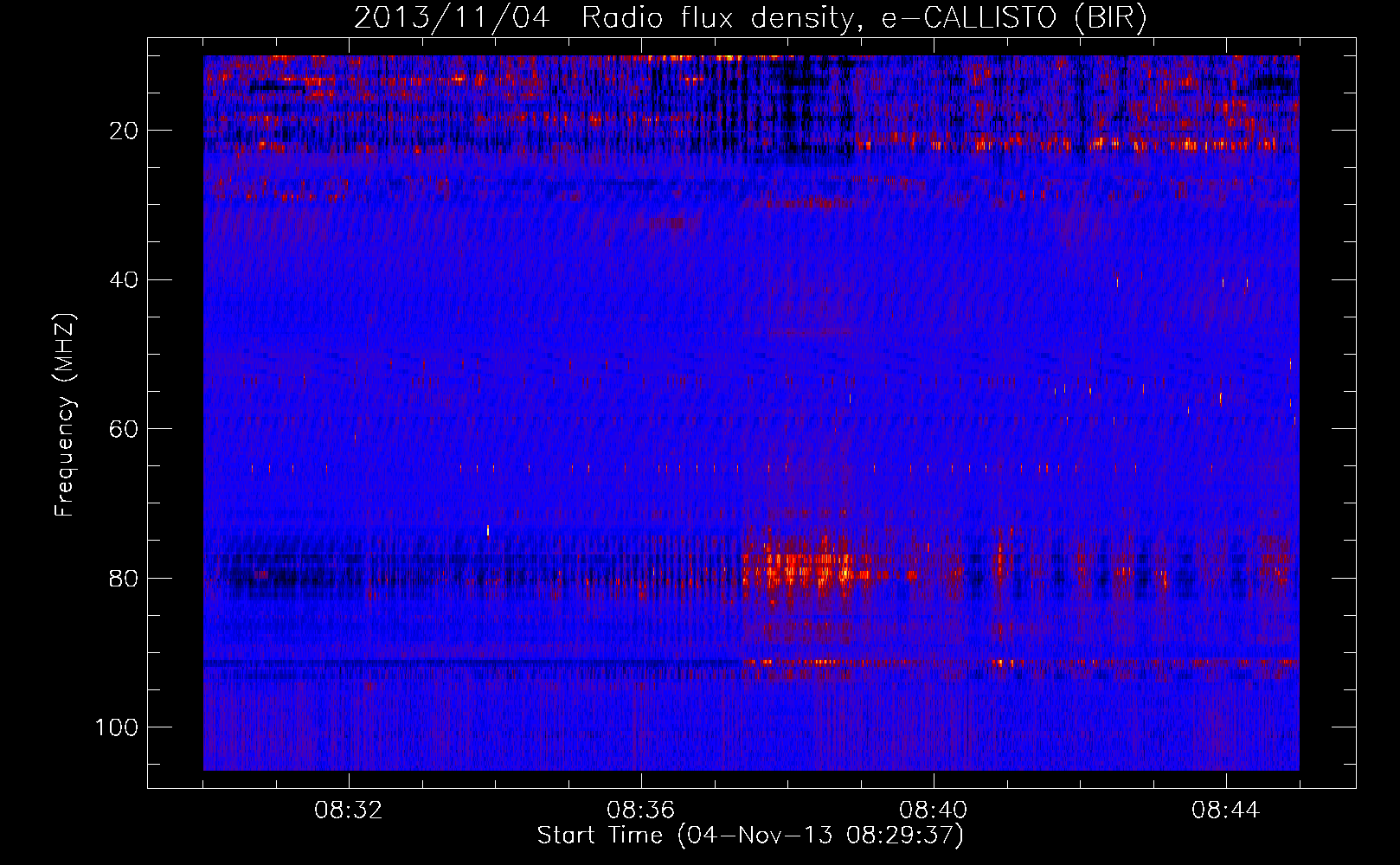Click the frequency tick label 100
1400x865 pixels.
point(117,727)
